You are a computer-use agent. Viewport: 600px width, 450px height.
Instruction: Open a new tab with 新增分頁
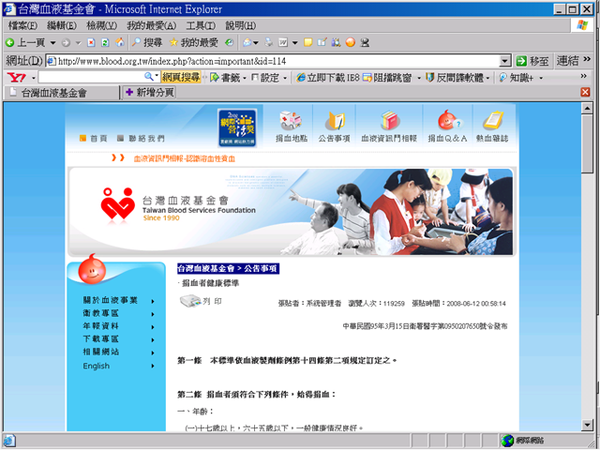tap(149, 92)
